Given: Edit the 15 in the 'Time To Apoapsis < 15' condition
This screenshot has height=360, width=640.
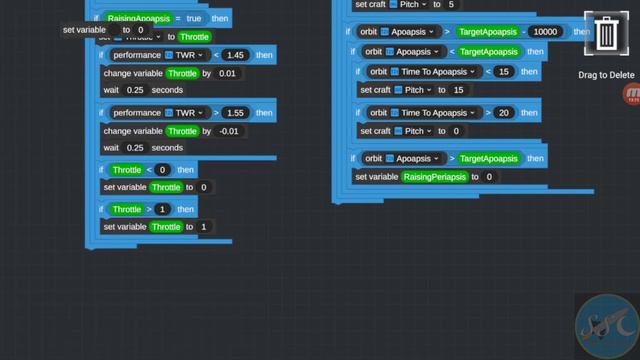Looking at the screenshot, I should 504,72.
